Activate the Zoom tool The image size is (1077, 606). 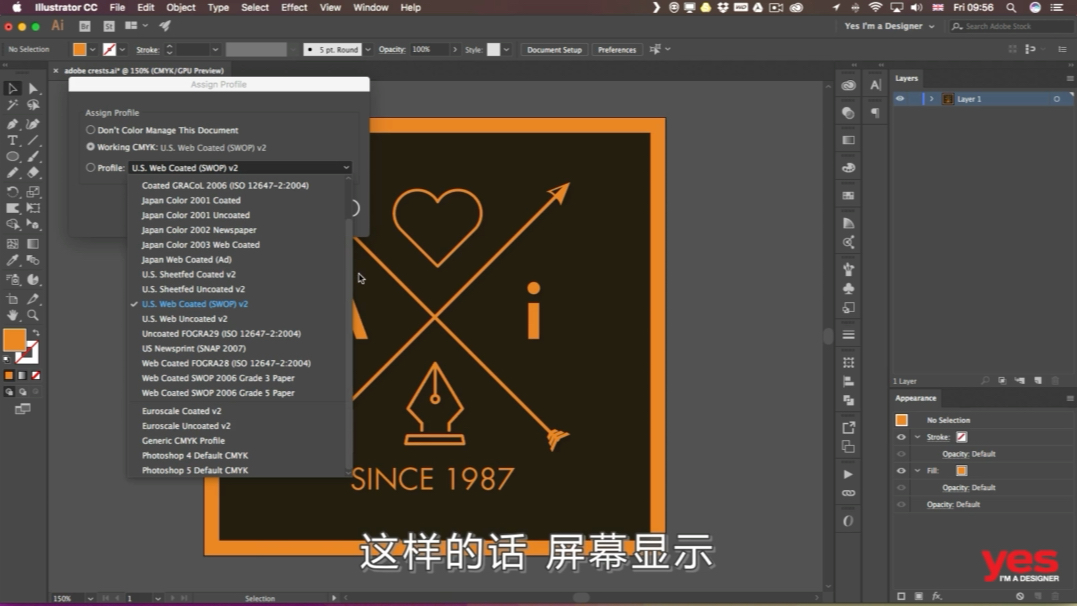tap(33, 316)
